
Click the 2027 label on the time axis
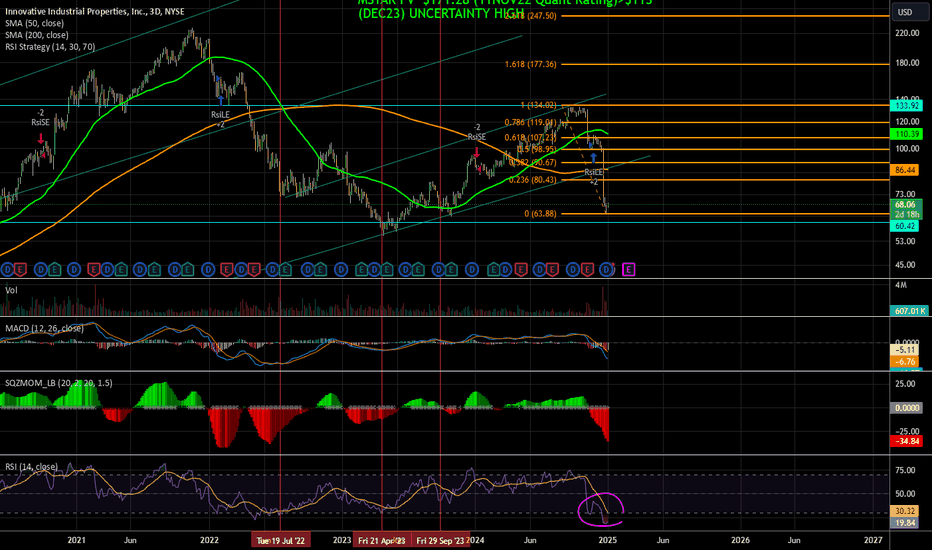[x=873, y=540]
